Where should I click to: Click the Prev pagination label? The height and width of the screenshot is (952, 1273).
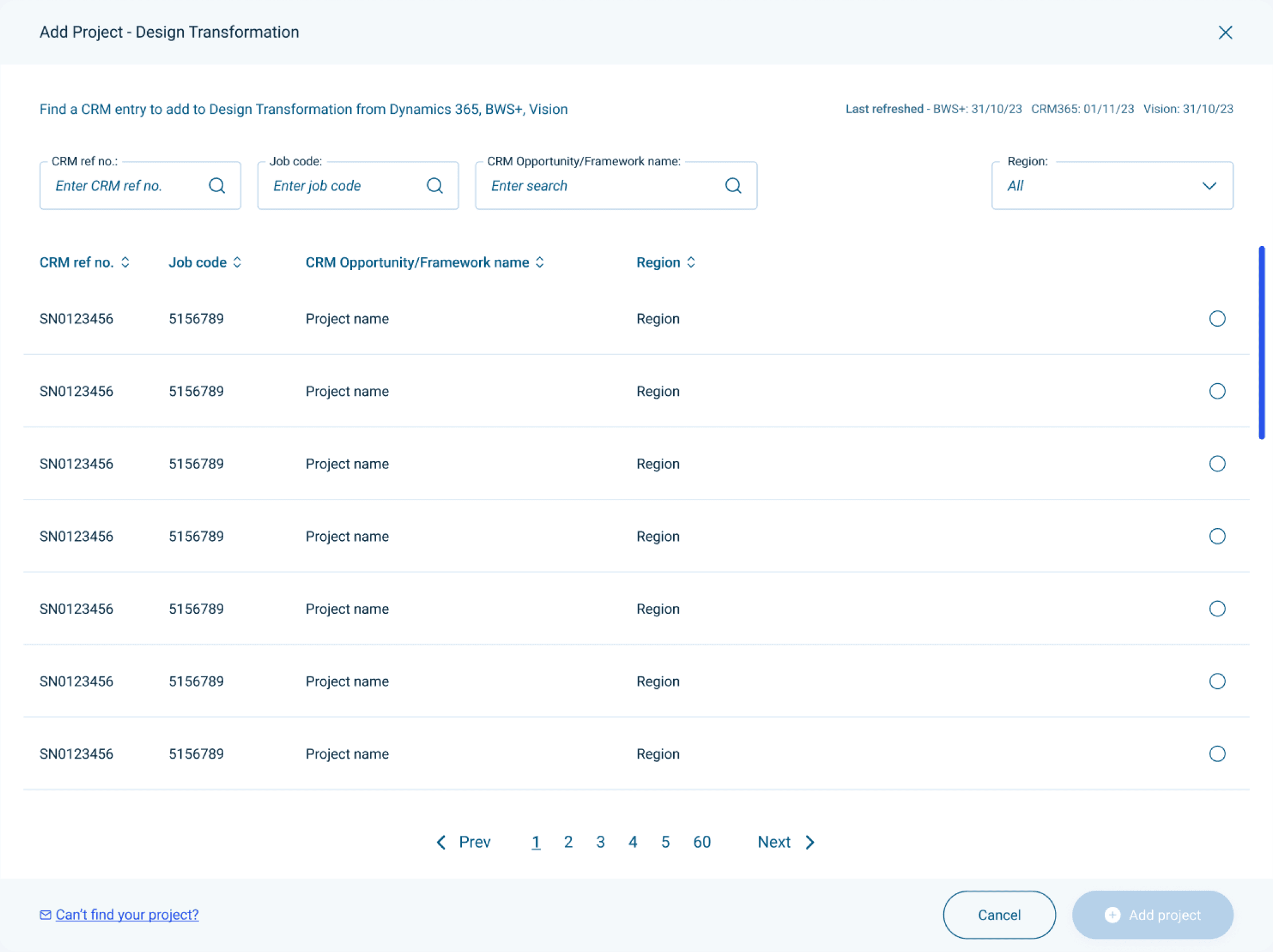475,842
